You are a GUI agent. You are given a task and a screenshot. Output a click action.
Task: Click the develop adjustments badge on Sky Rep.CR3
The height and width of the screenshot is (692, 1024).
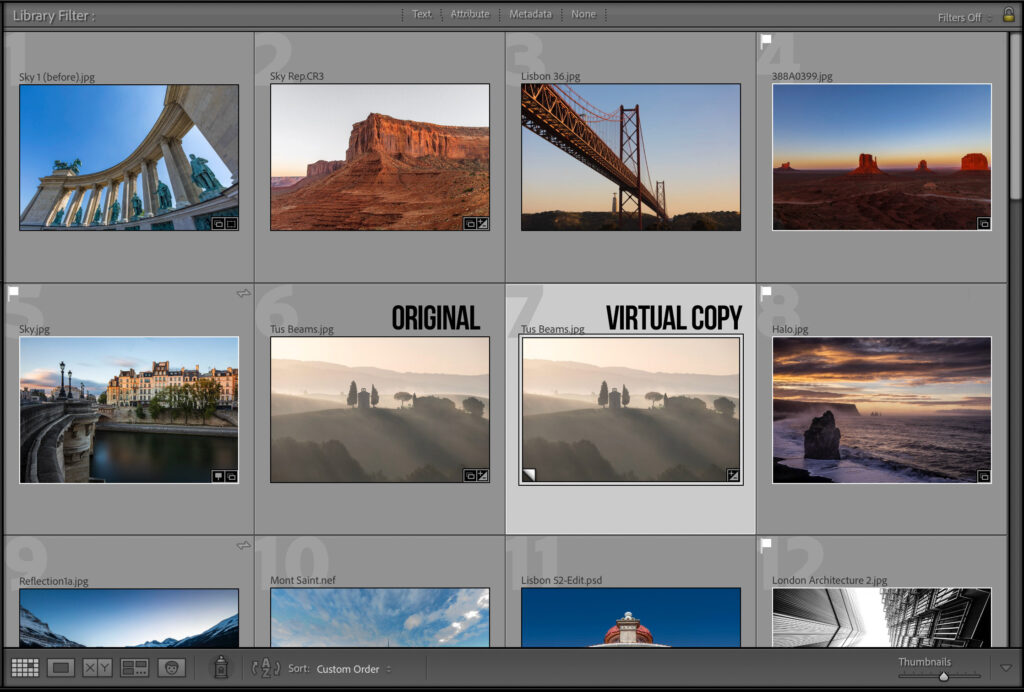coord(482,223)
